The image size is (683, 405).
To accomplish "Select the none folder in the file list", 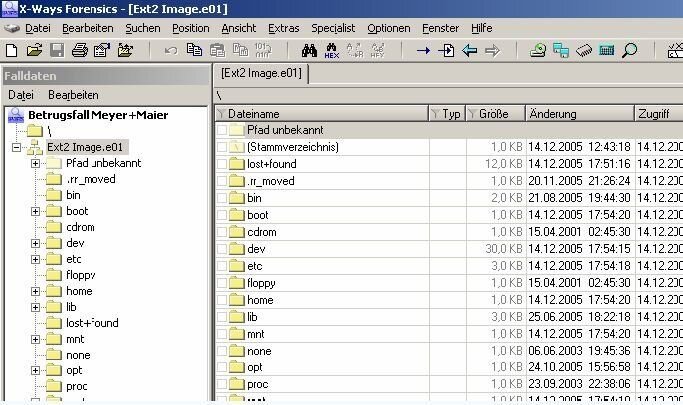I will 259,351.
